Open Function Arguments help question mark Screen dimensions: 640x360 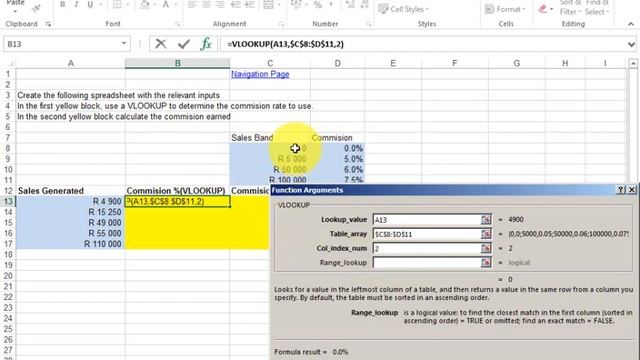(x=620, y=190)
